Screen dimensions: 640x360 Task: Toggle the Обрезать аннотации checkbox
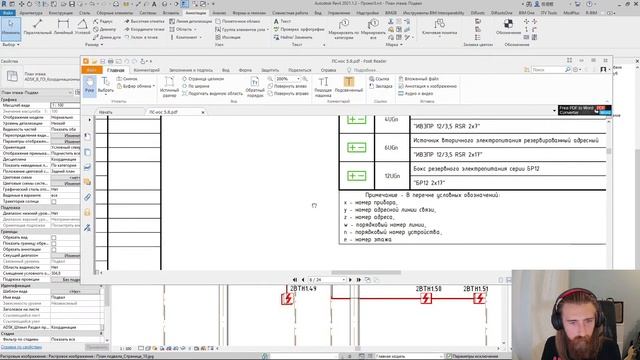(53, 249)
